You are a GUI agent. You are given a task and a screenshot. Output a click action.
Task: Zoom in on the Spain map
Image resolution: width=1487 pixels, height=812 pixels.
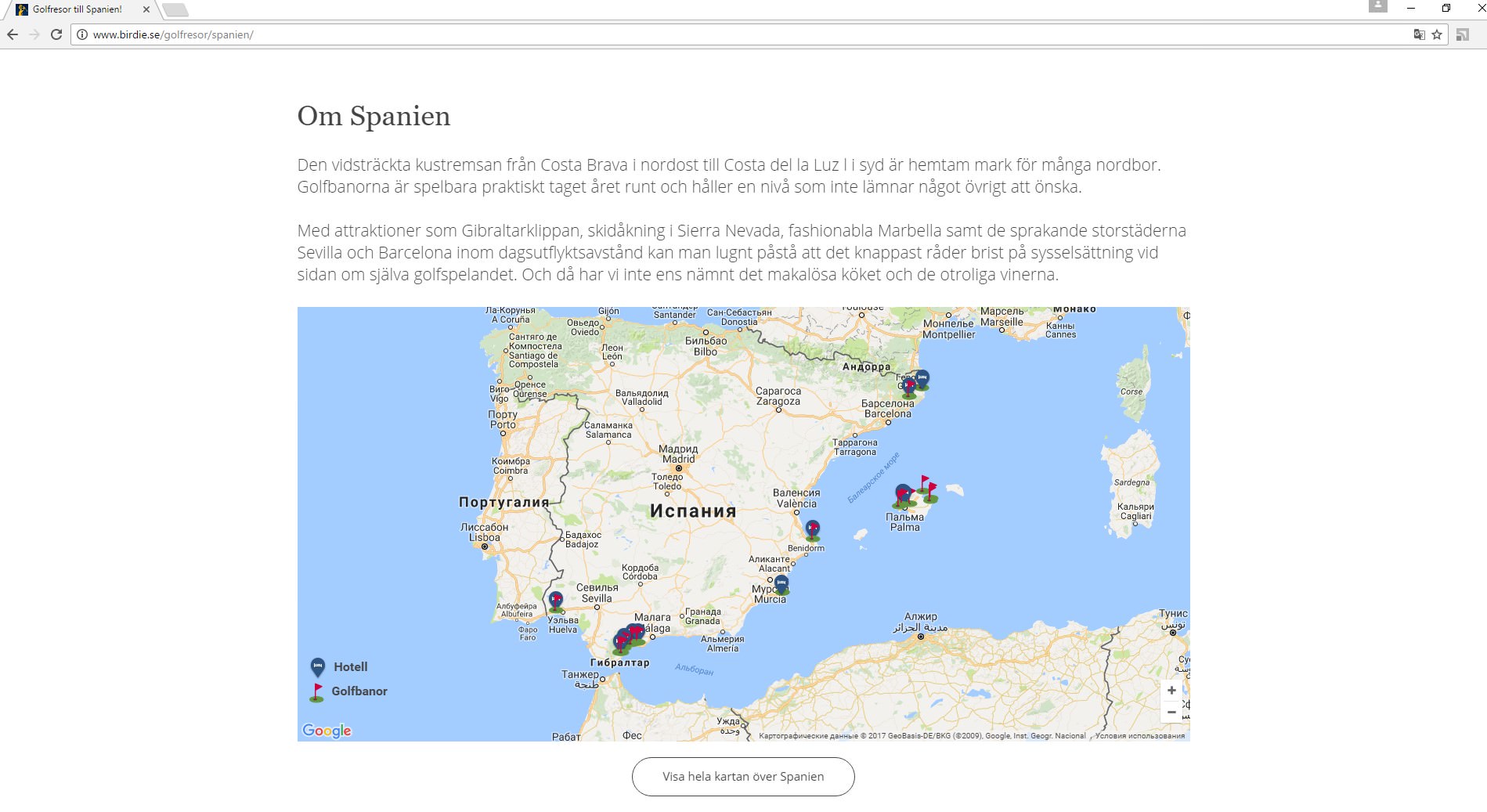coord(1171,690)
